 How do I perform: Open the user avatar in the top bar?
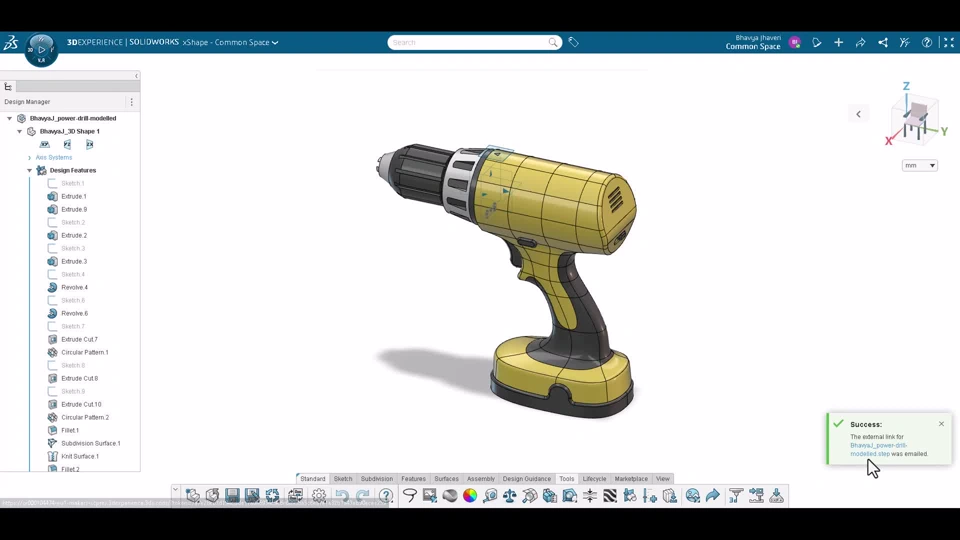[795, 42]
